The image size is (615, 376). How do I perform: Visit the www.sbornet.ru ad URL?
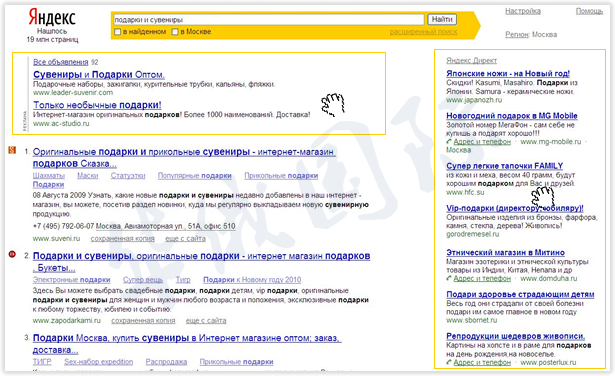472,320
